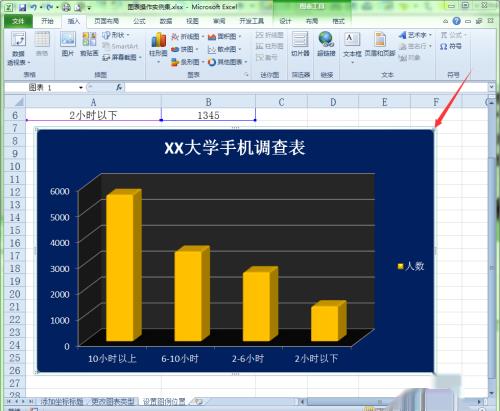Open the chart group dialog launcher
The width and height of the screenshot is (500, 411).
pyautogui.click(x=247, y=75)
